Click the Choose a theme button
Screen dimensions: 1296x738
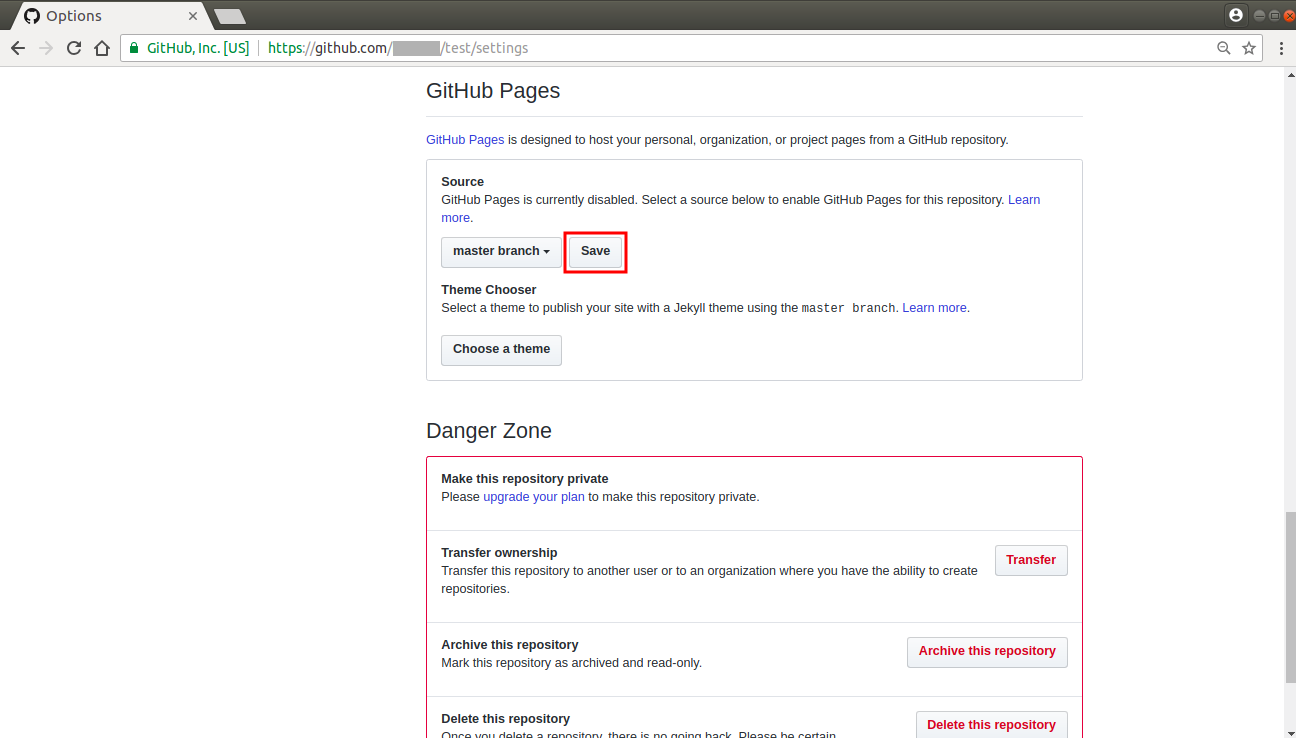[501, 350]
